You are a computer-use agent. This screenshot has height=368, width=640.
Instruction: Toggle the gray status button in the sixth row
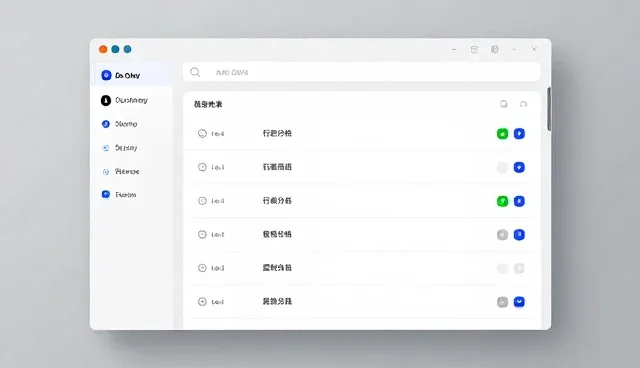tap(502, 302)
